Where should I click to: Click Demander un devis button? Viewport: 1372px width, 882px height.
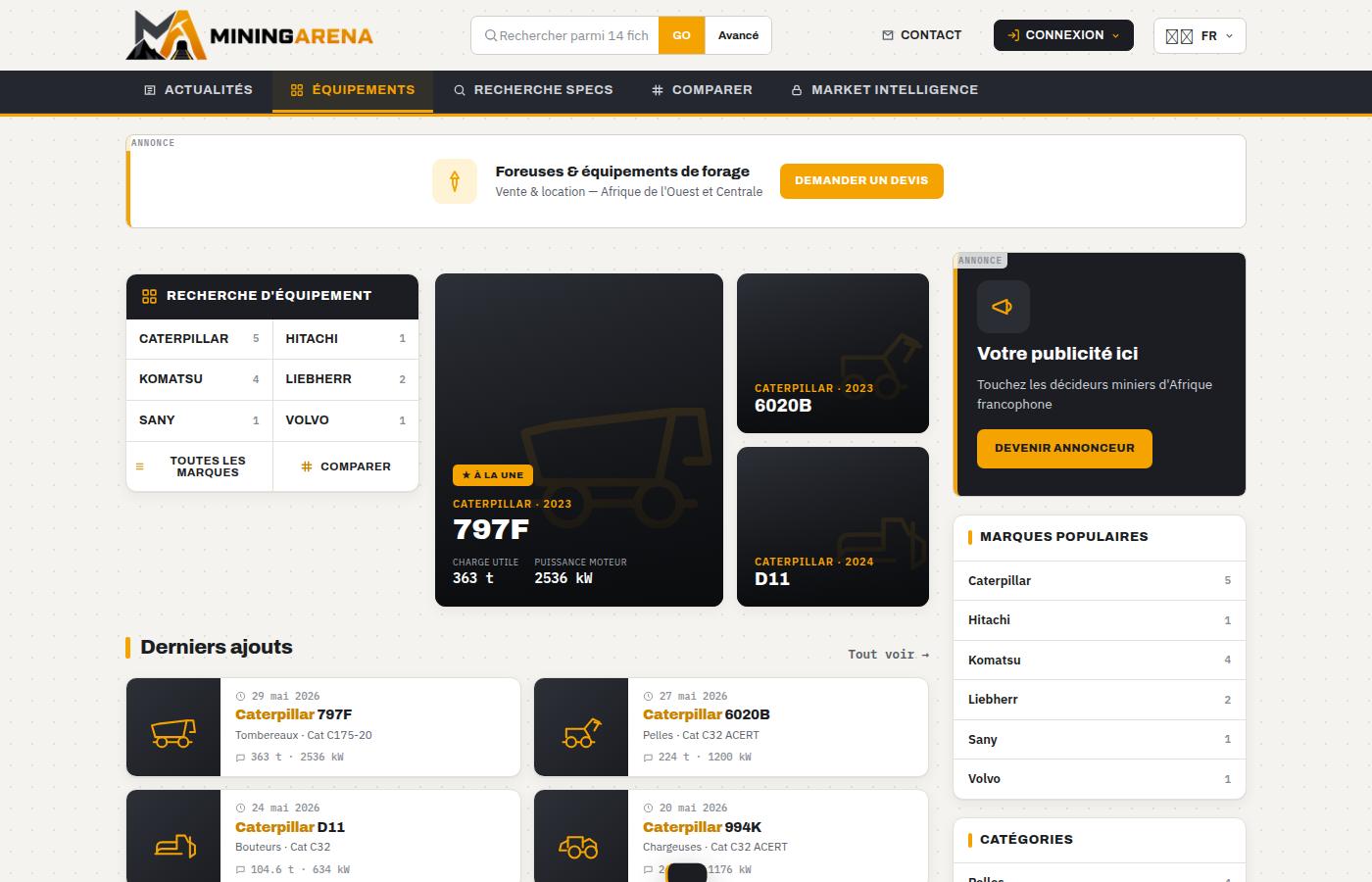861,181
